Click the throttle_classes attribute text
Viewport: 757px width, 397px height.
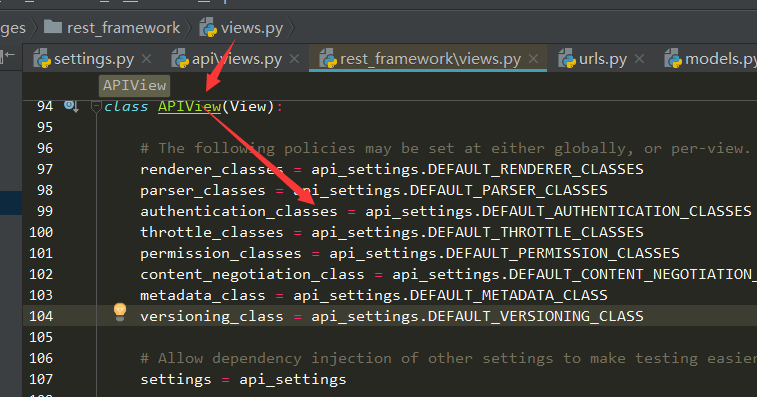(212, 232)
